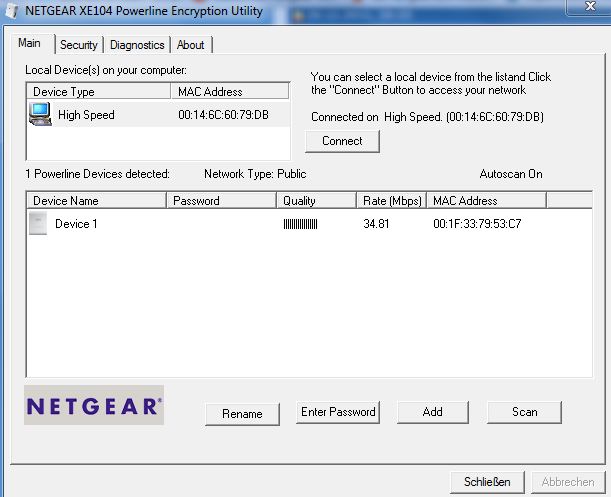The width and height of the screenshot is (611, 497).
Task: Close the window with the X button
Action: tap(590, 6)
